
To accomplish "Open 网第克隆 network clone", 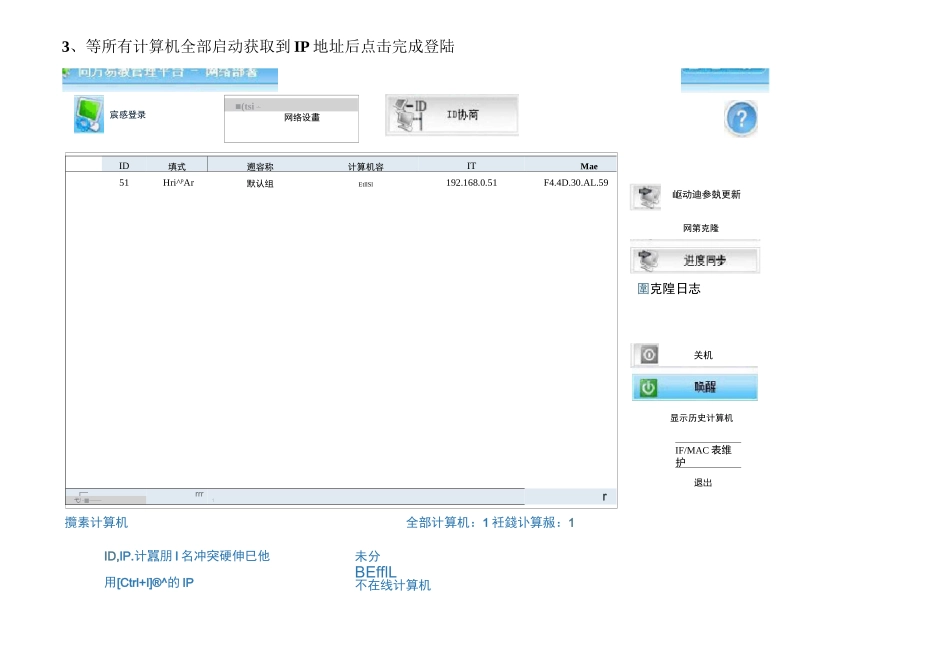I will 700,228.
